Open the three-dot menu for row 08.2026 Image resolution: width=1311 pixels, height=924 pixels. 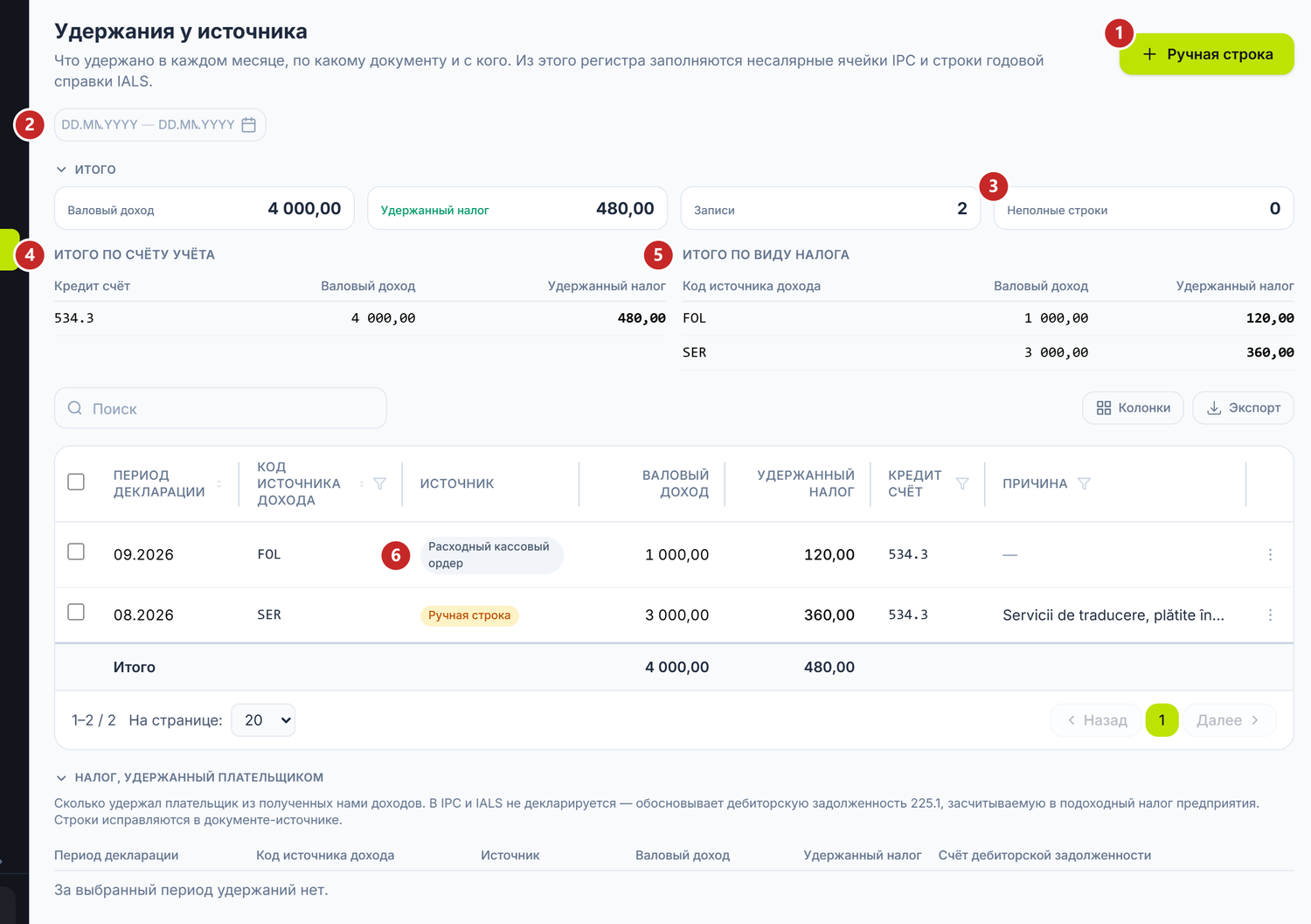(x=1270, y=615)
